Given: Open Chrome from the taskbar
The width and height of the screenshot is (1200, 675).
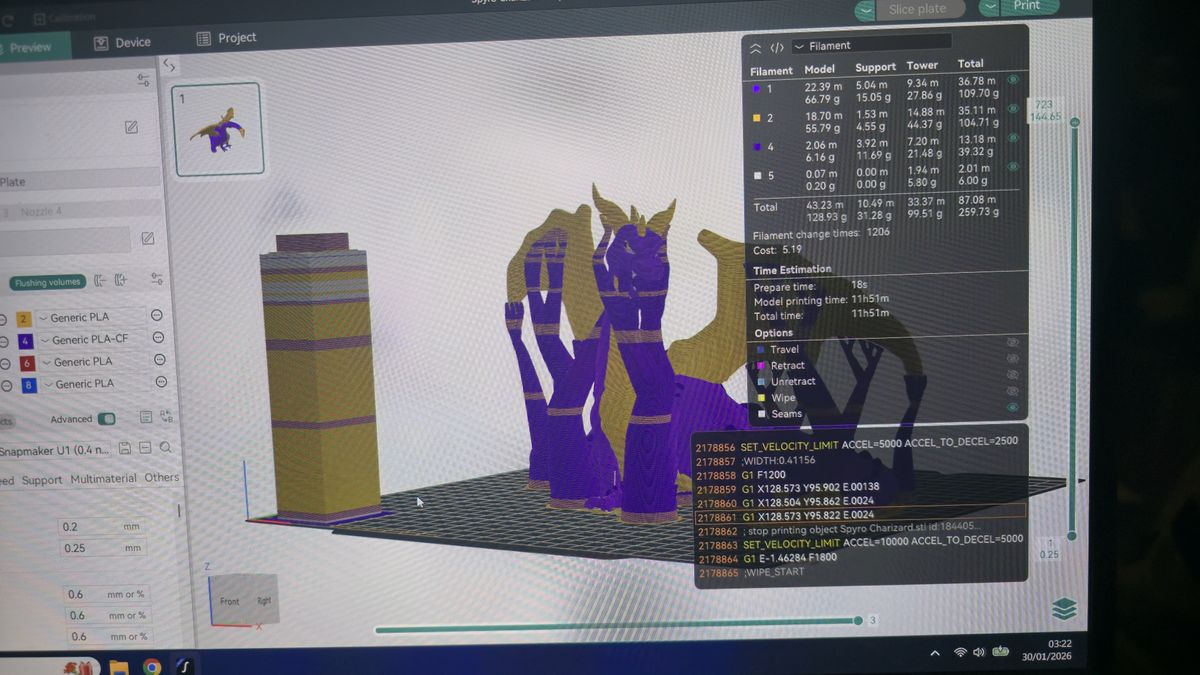Looking at the screenshot, I should [152, 665].
